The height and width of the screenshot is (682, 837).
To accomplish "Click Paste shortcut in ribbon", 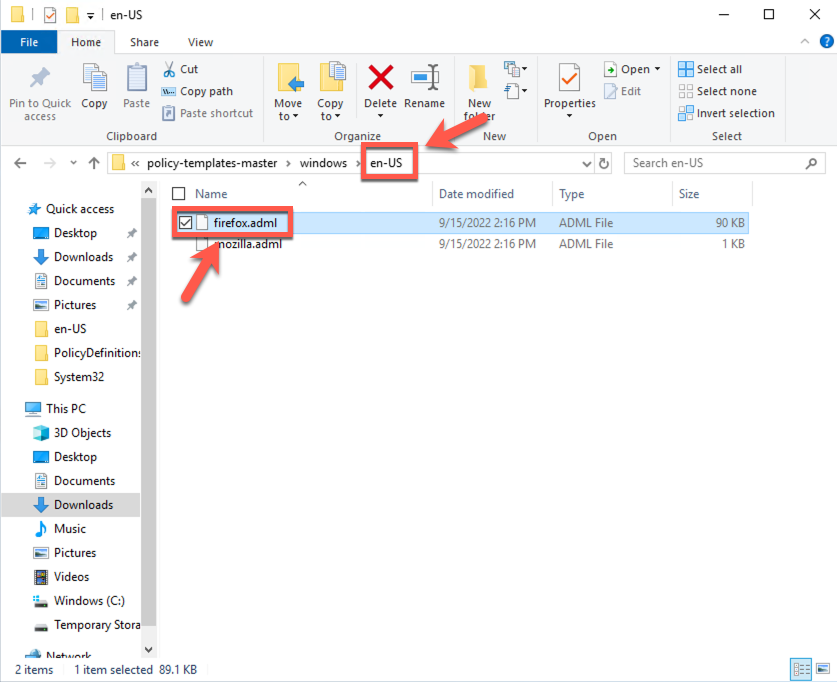I will 208,113.
